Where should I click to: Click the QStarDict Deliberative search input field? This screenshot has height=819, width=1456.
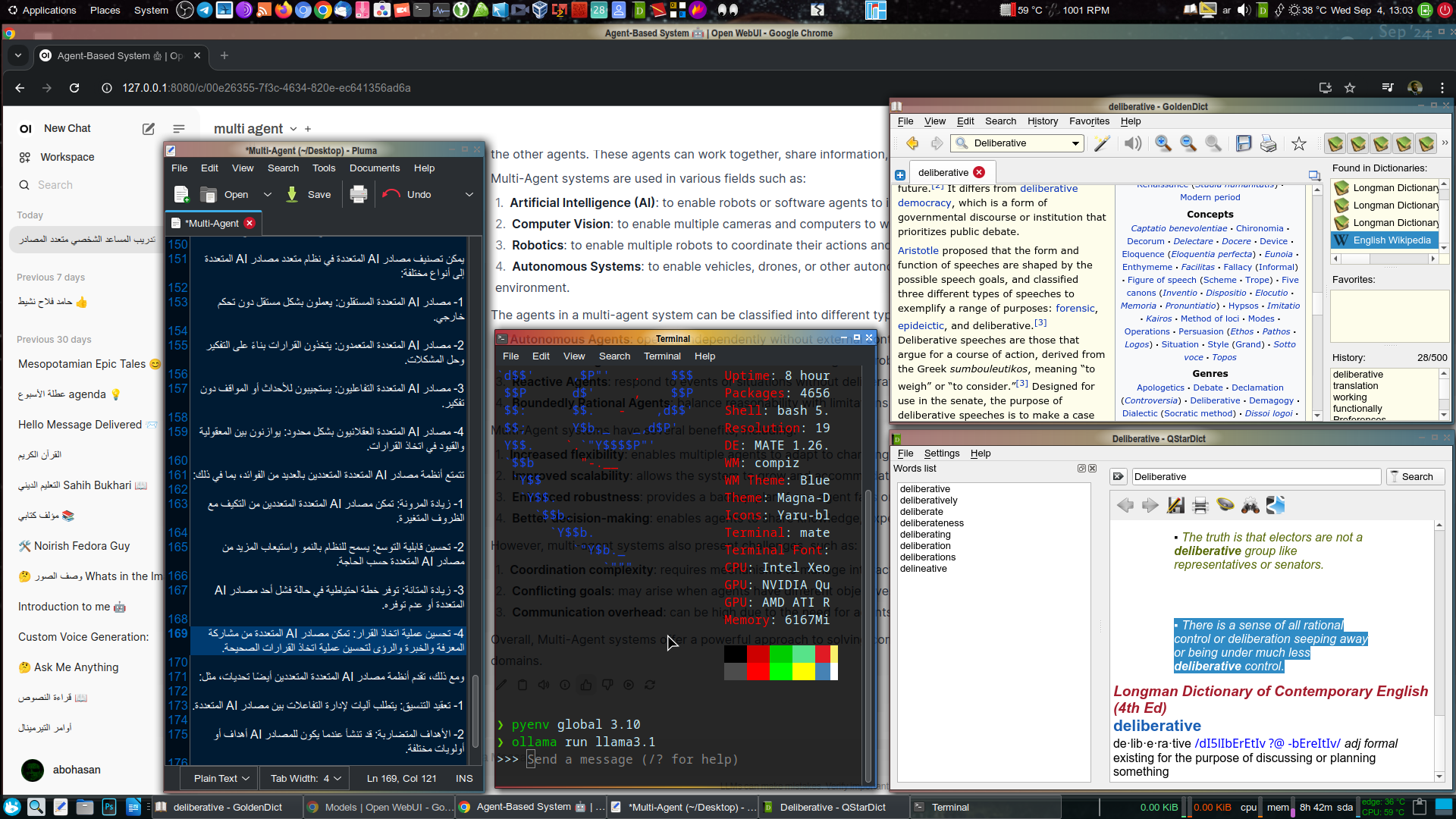click(x=1256, y=476)
